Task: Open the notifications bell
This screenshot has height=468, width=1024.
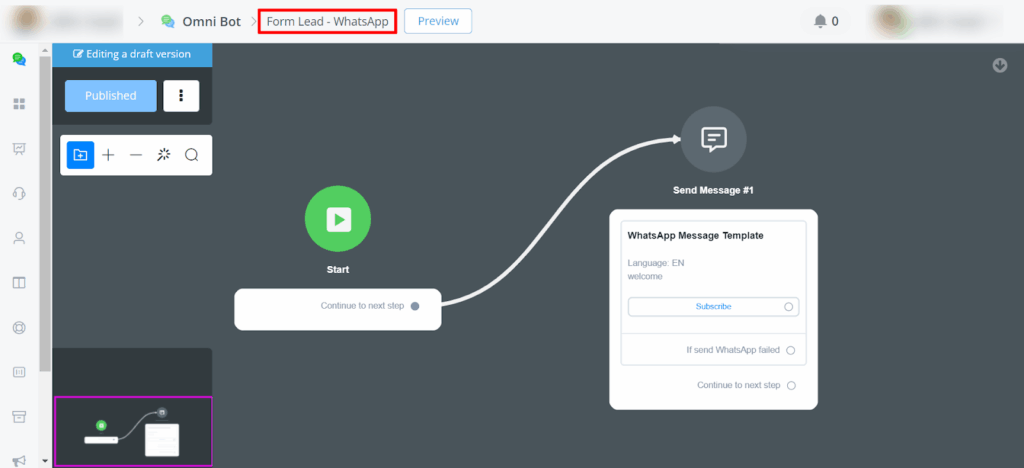Action: click(821, 21)
